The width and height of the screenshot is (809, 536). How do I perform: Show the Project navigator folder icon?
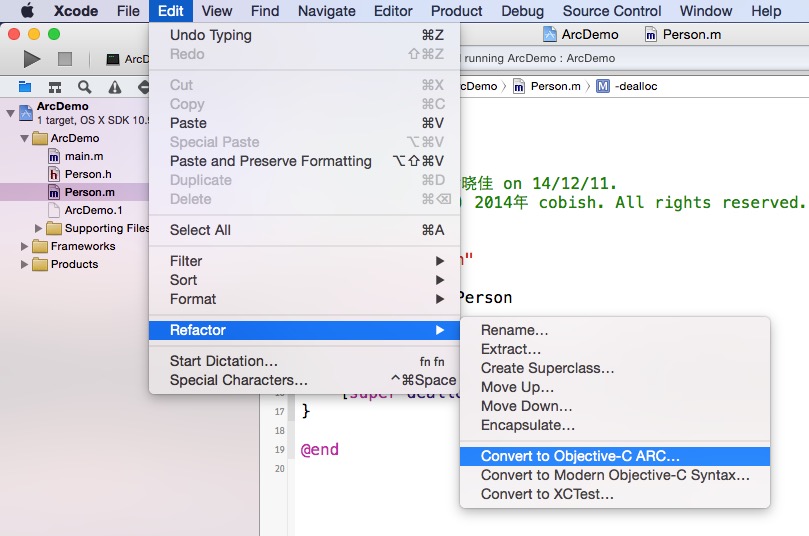point(25,87)
